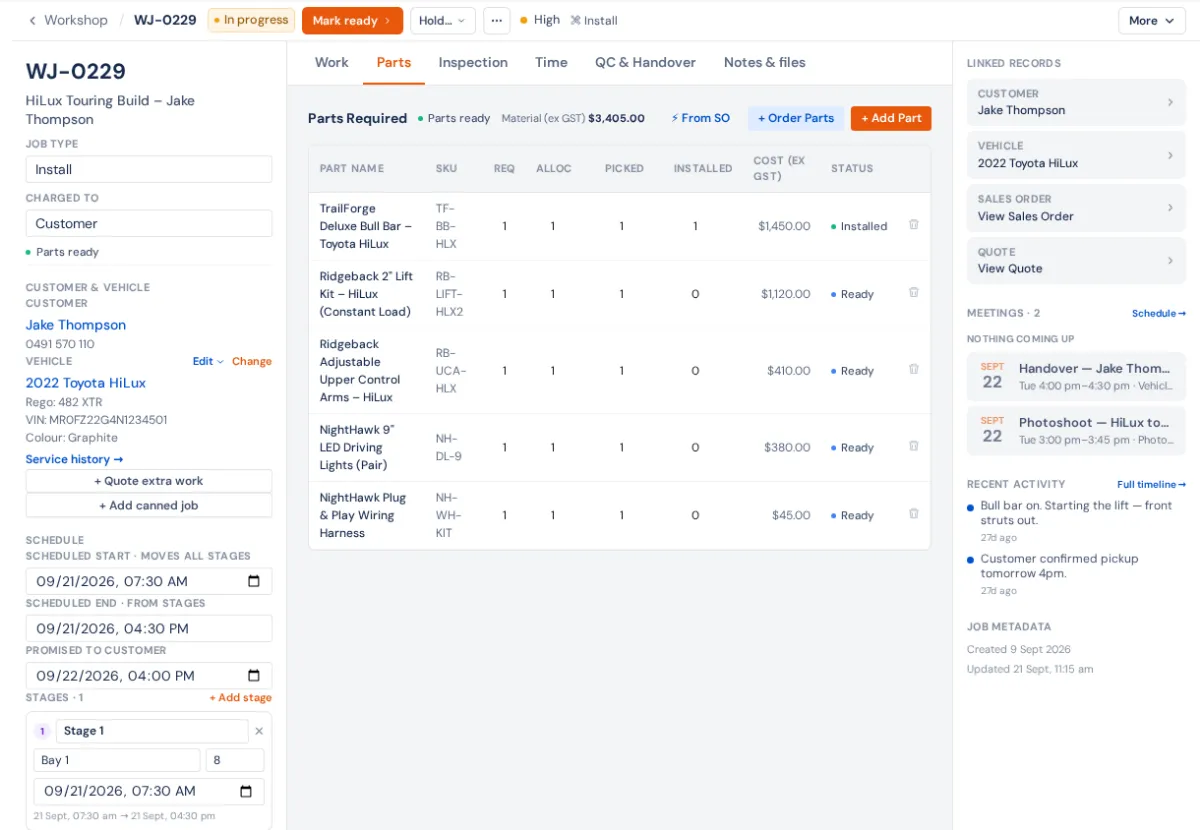Open the three-dot overflow menu in the header
1200x830 pixels.
497,20
